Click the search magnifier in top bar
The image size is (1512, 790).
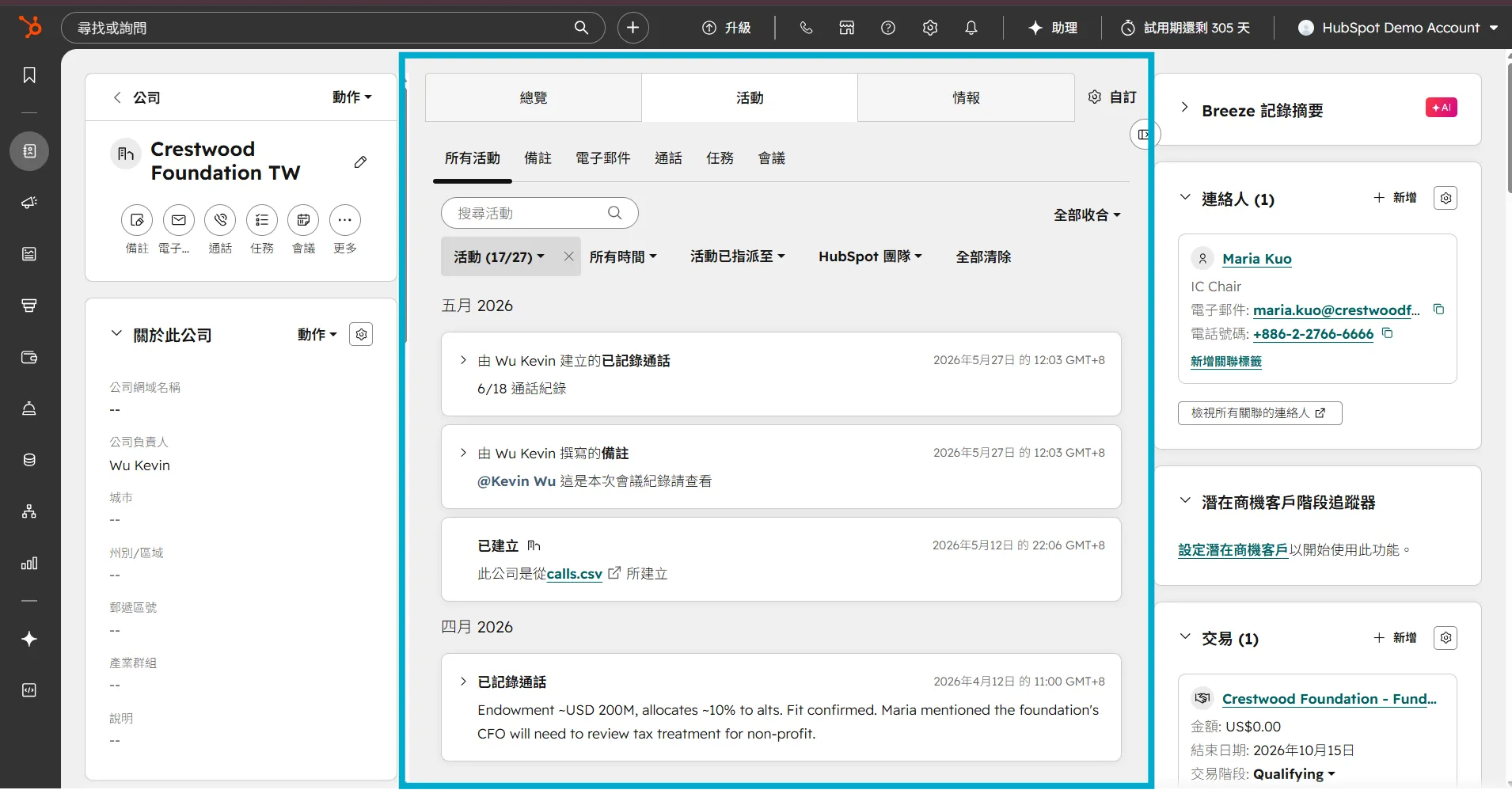coord(581,28)
